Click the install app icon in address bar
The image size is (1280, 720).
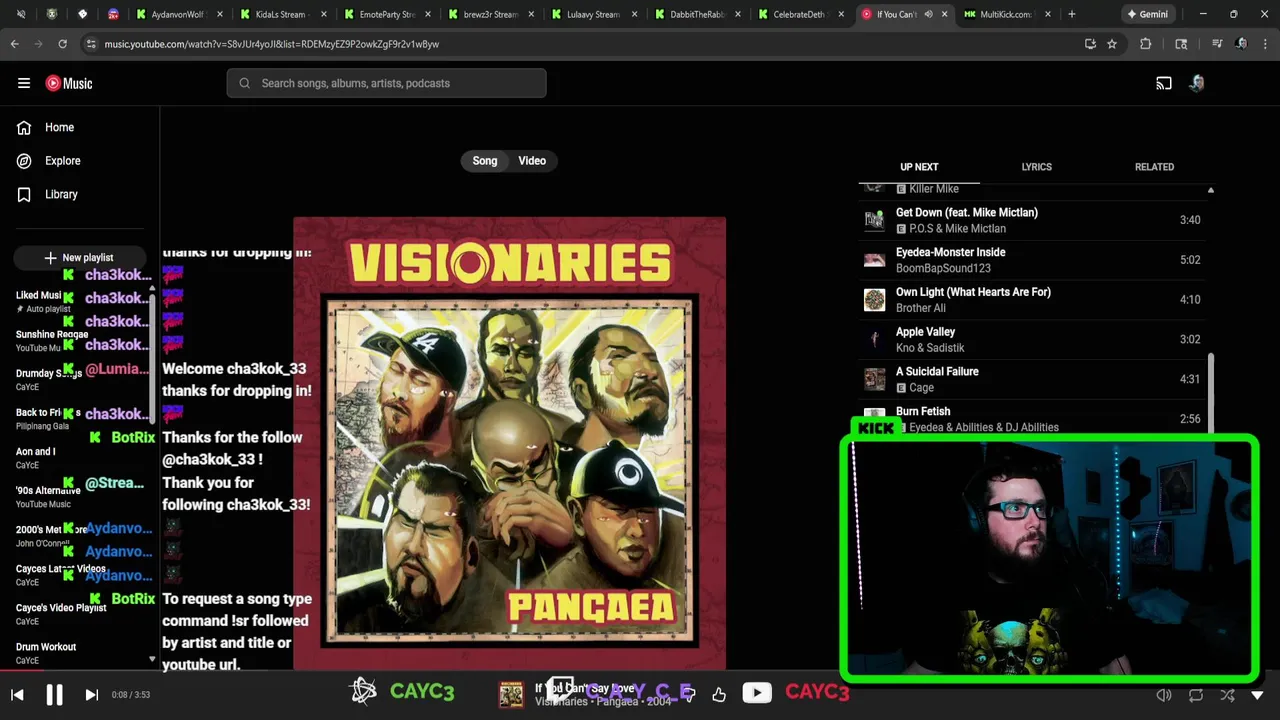(x=1090, y=44)
